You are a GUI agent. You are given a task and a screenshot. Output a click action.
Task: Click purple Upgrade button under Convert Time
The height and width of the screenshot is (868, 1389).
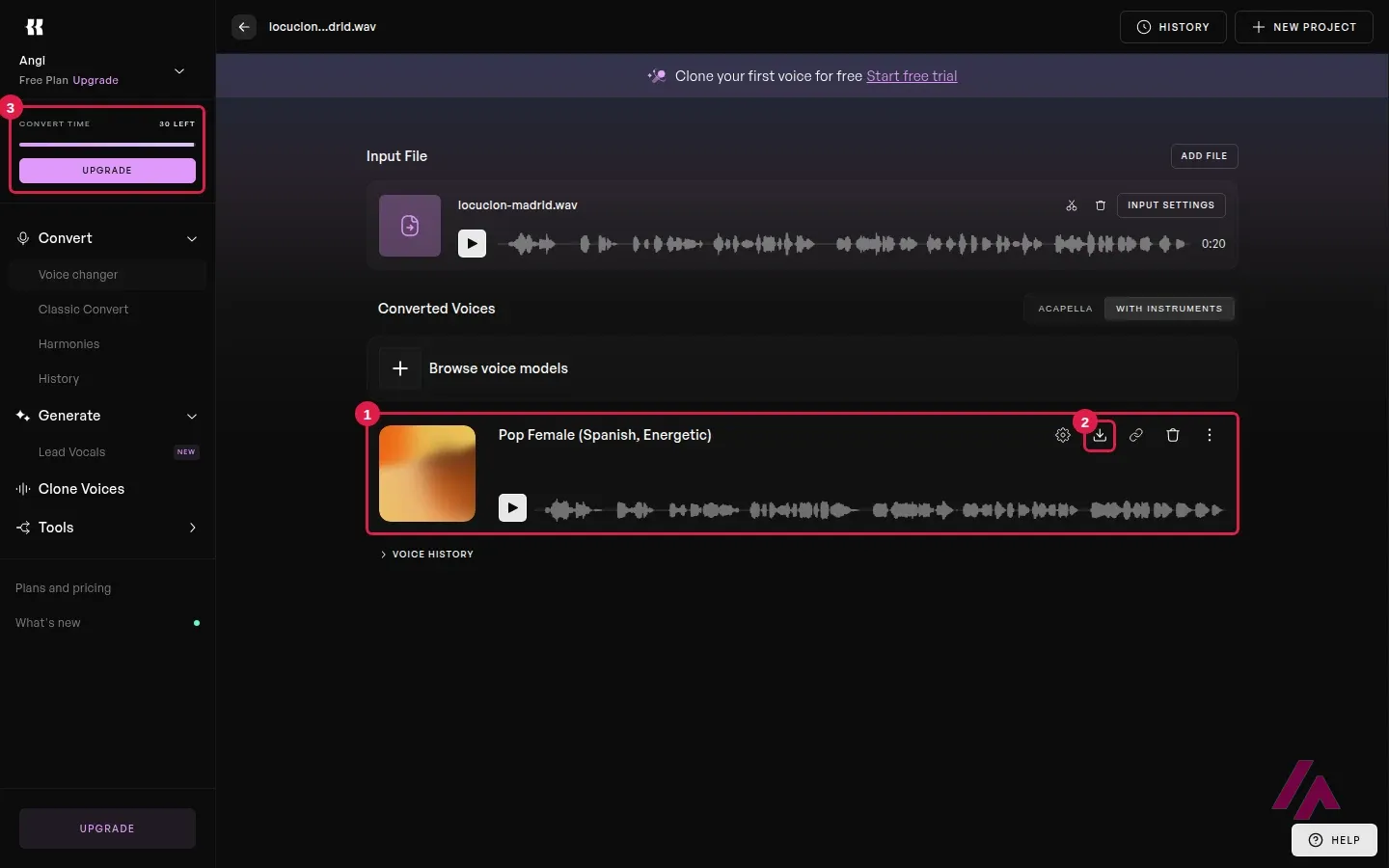pyautogui.click(x=107, y=171)
